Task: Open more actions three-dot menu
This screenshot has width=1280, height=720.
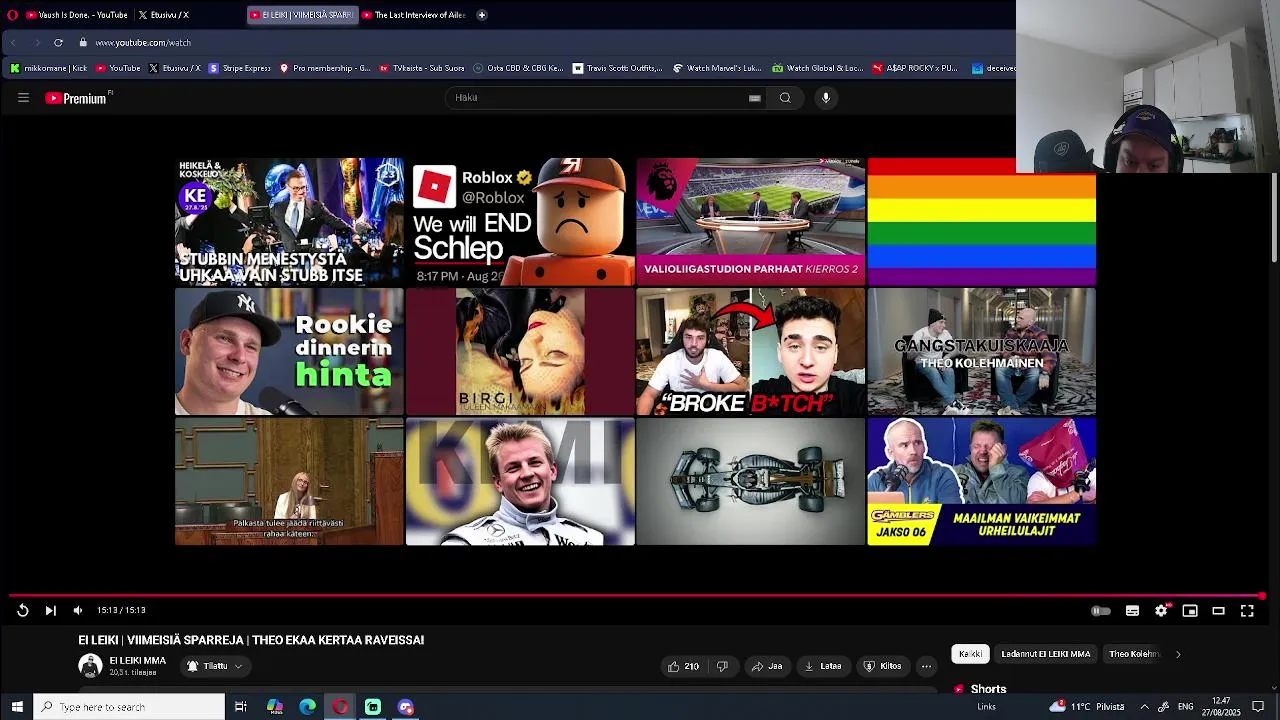Action: (x=926, y=666)
